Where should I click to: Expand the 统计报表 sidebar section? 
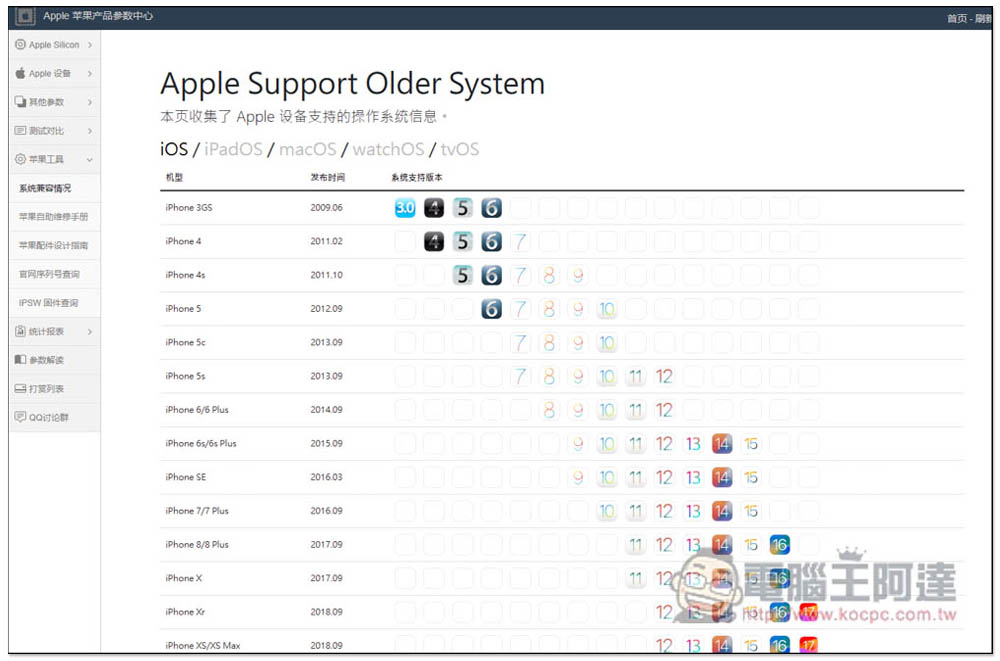[x=54, y=331]
